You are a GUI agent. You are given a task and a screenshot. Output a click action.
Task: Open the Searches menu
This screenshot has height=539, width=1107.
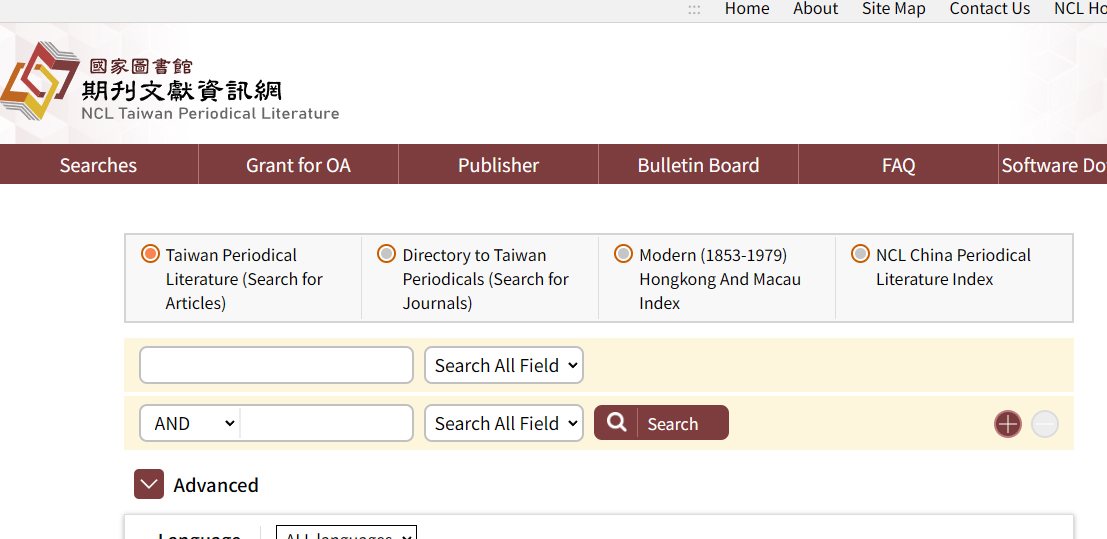(x=98, y=165)
